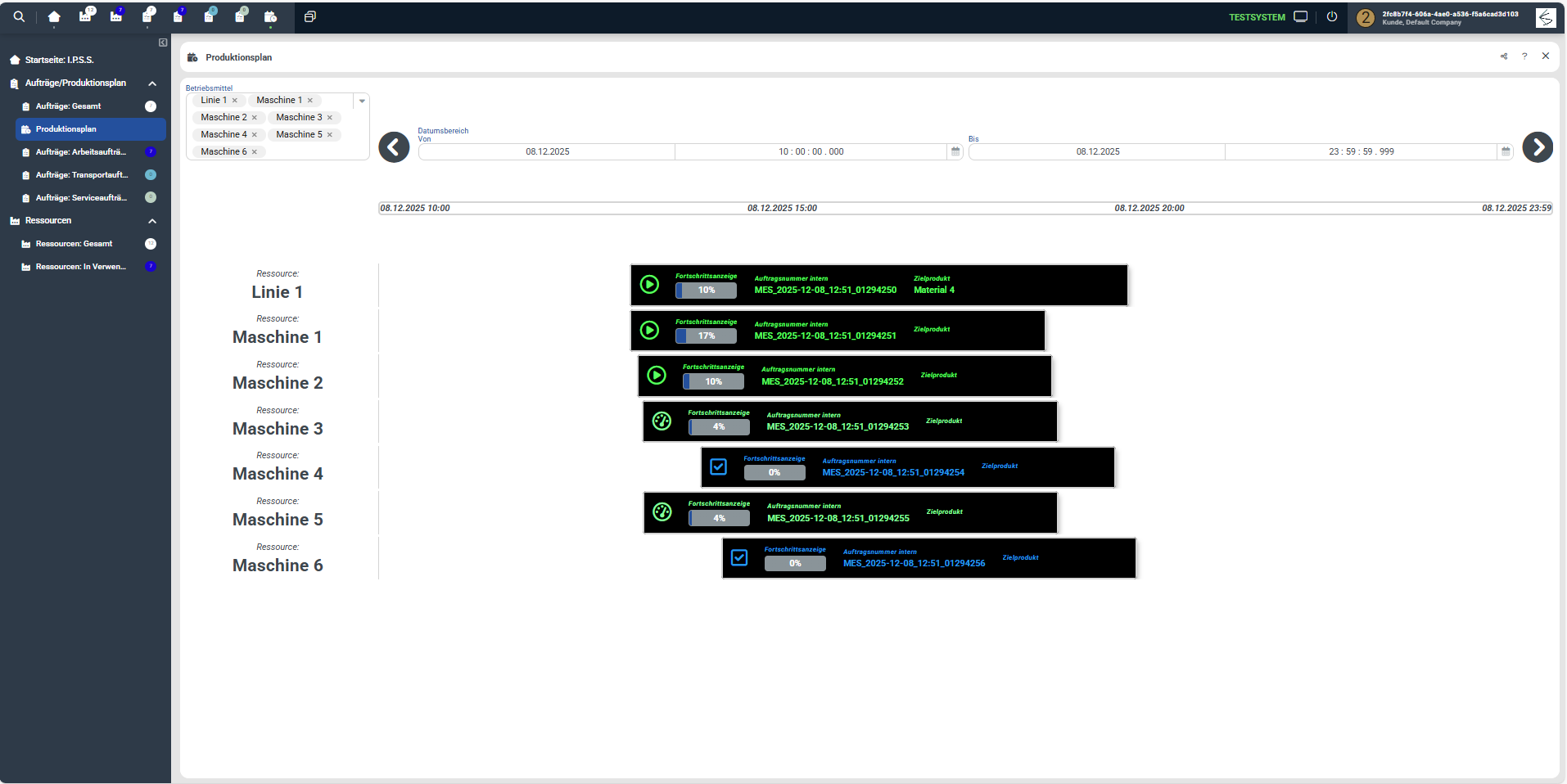Remove the Maschine 3 chip from Betriebsmittel
Viewport: 1567px width, 784px height.
pyautogui.click(x=330, y=118)
